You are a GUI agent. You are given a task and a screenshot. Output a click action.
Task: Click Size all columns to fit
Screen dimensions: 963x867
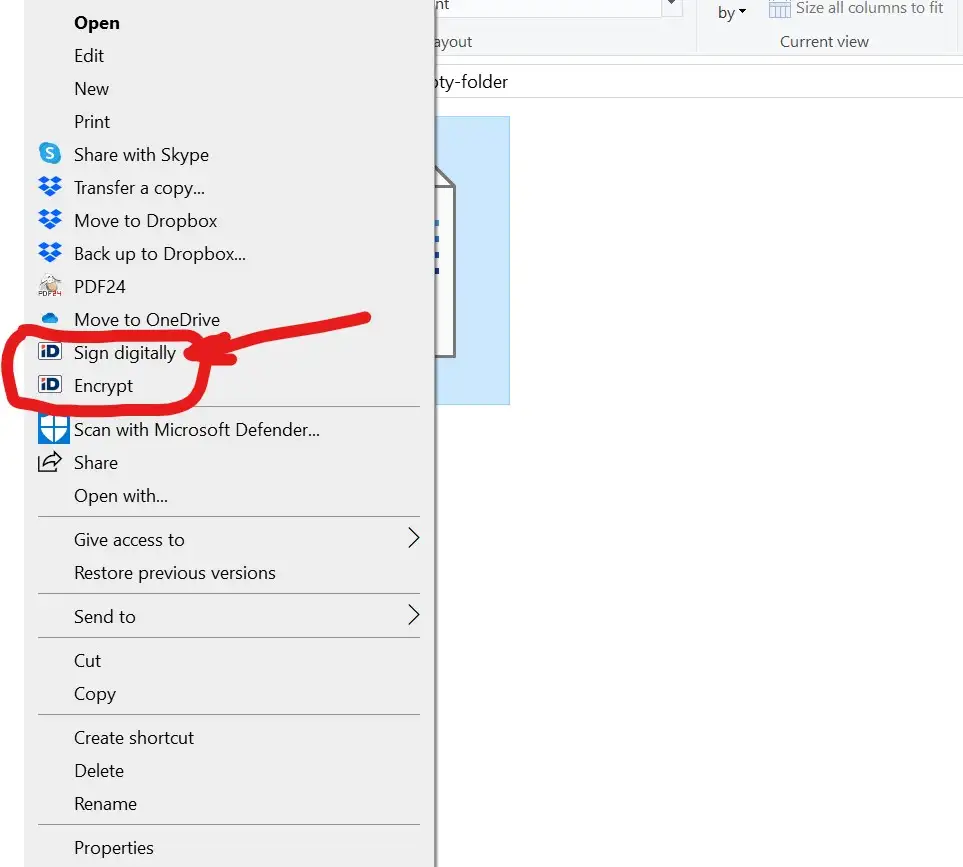click(857, 9)
